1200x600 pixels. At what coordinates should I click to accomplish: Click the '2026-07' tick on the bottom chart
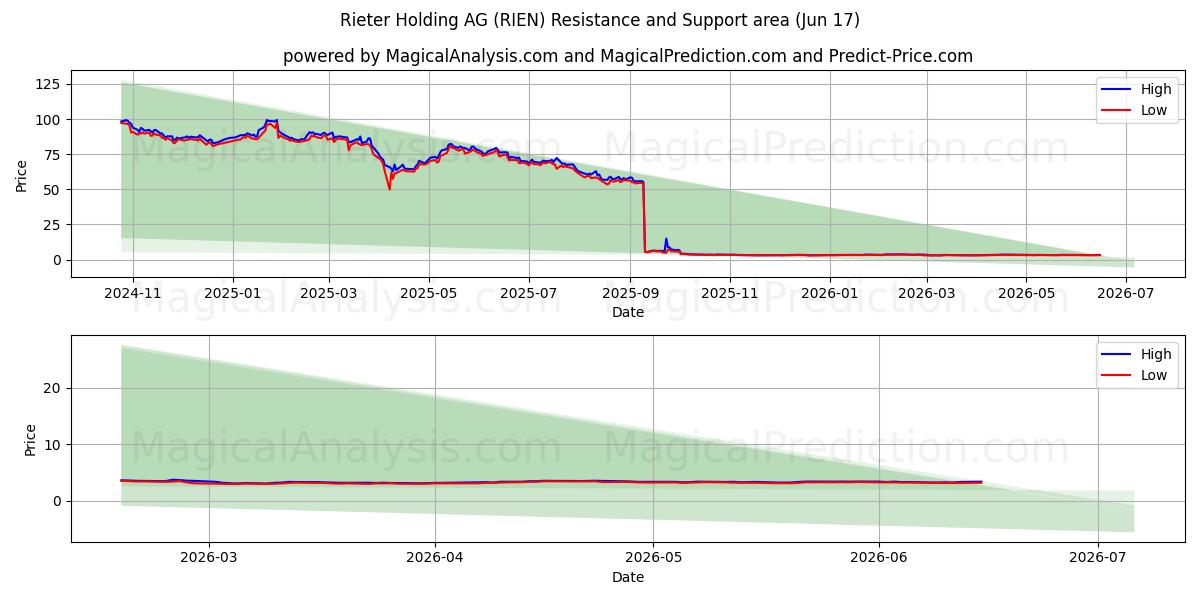click(x=1098, y=558)
